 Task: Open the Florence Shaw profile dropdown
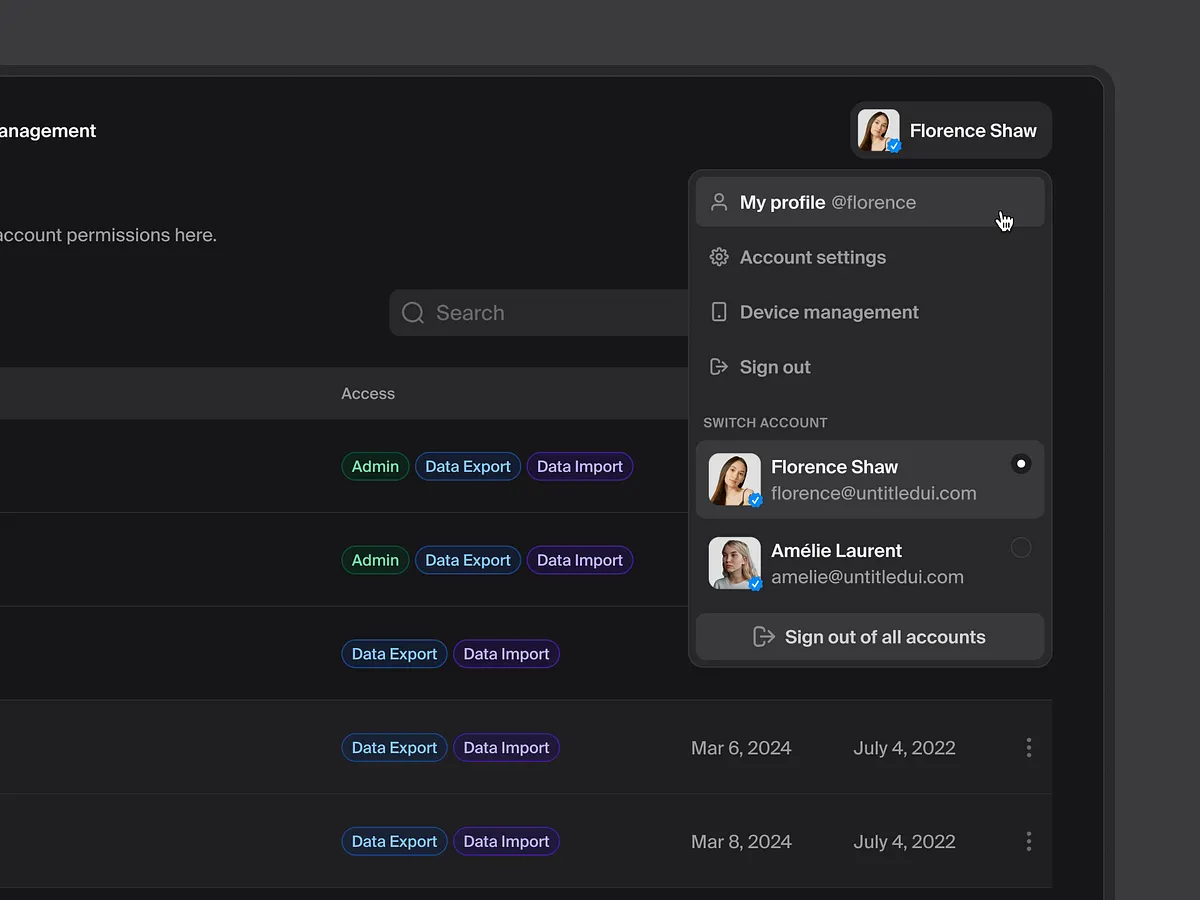click(x=949, y=130)
